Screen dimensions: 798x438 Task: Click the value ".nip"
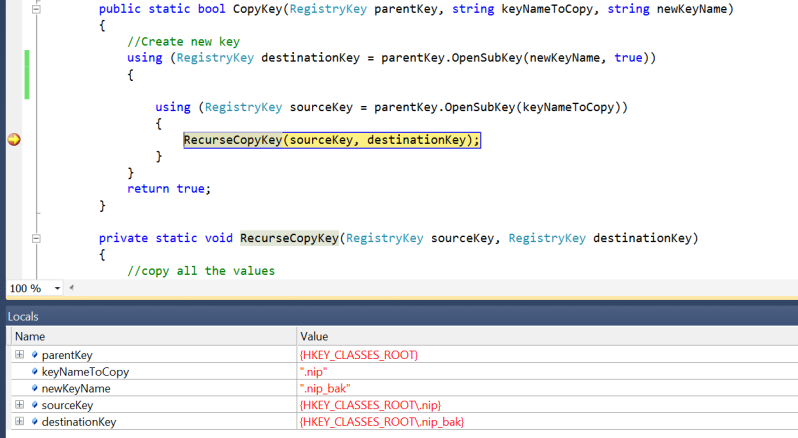coord(314,372)
